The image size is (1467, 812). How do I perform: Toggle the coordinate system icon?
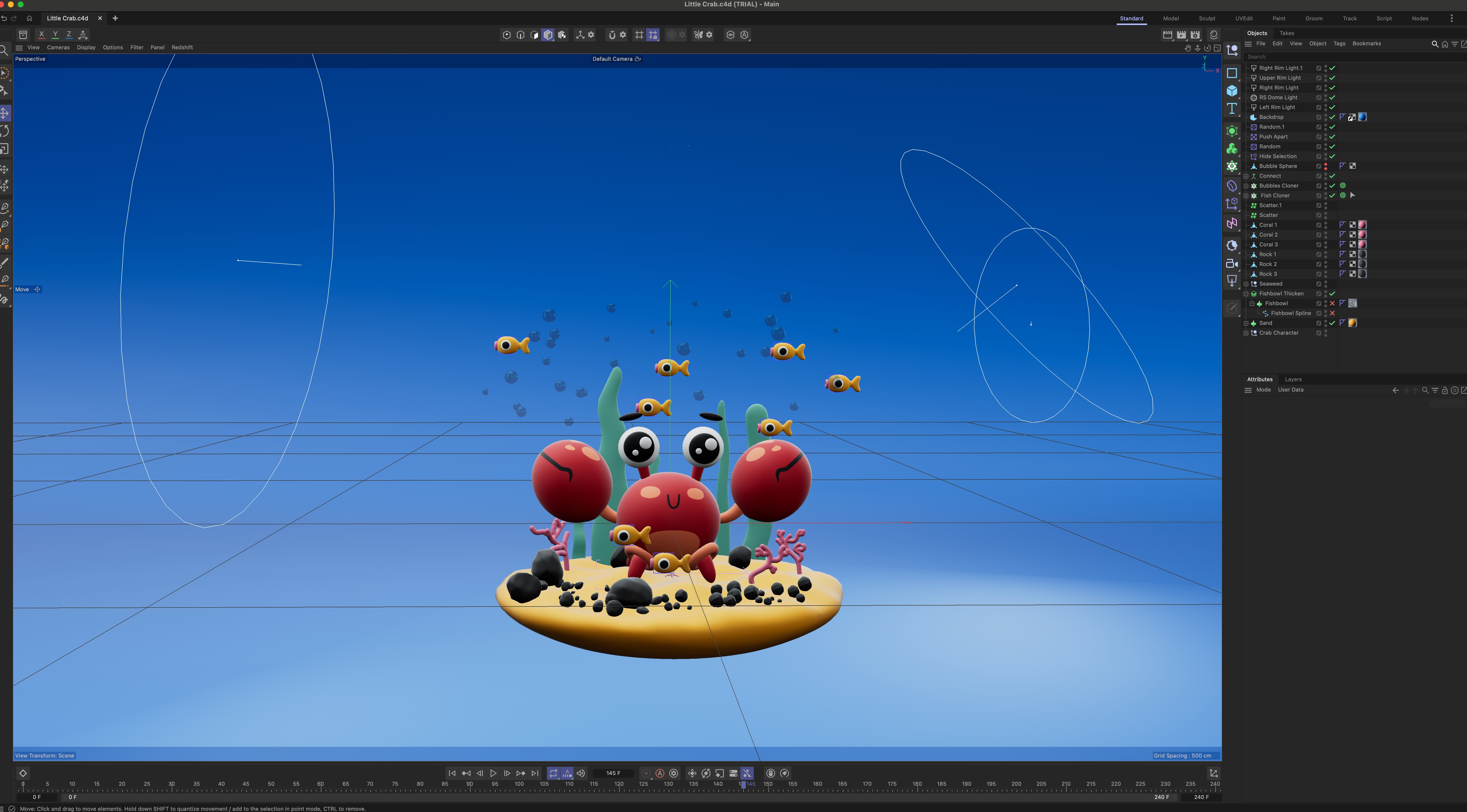(83, 35)
